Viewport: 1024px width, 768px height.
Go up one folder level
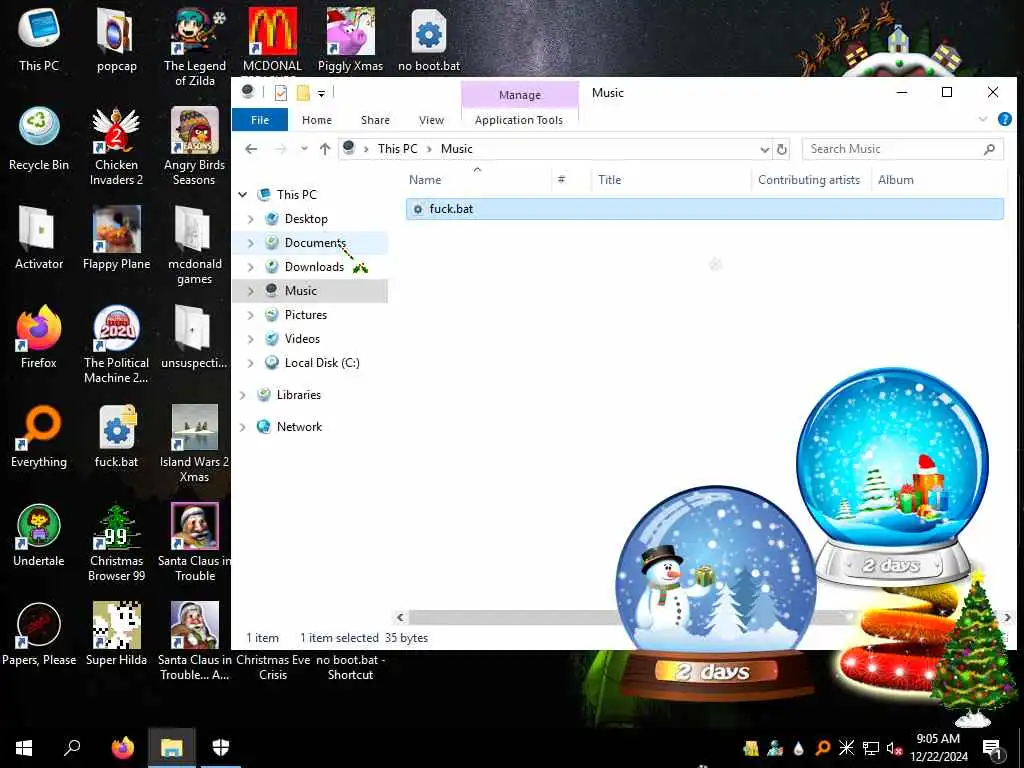[325, 149]
